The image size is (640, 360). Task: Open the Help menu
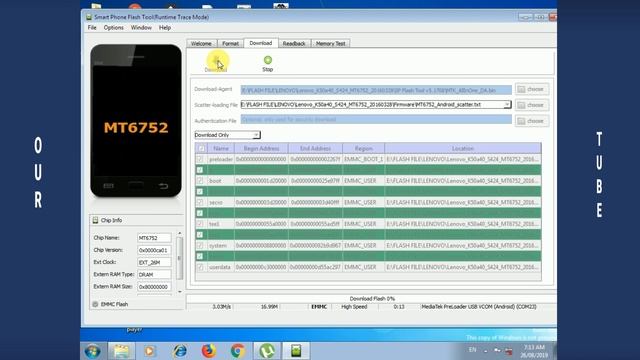coord(165,28)
